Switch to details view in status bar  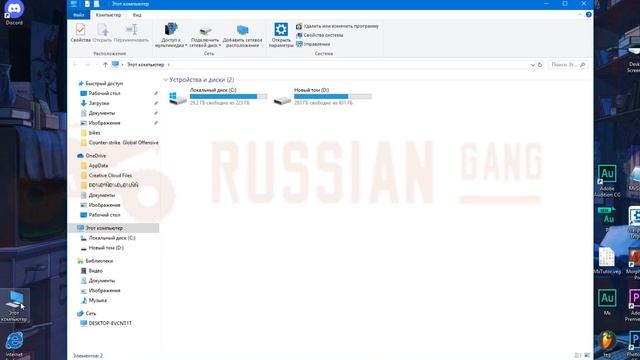coord(578,356)
